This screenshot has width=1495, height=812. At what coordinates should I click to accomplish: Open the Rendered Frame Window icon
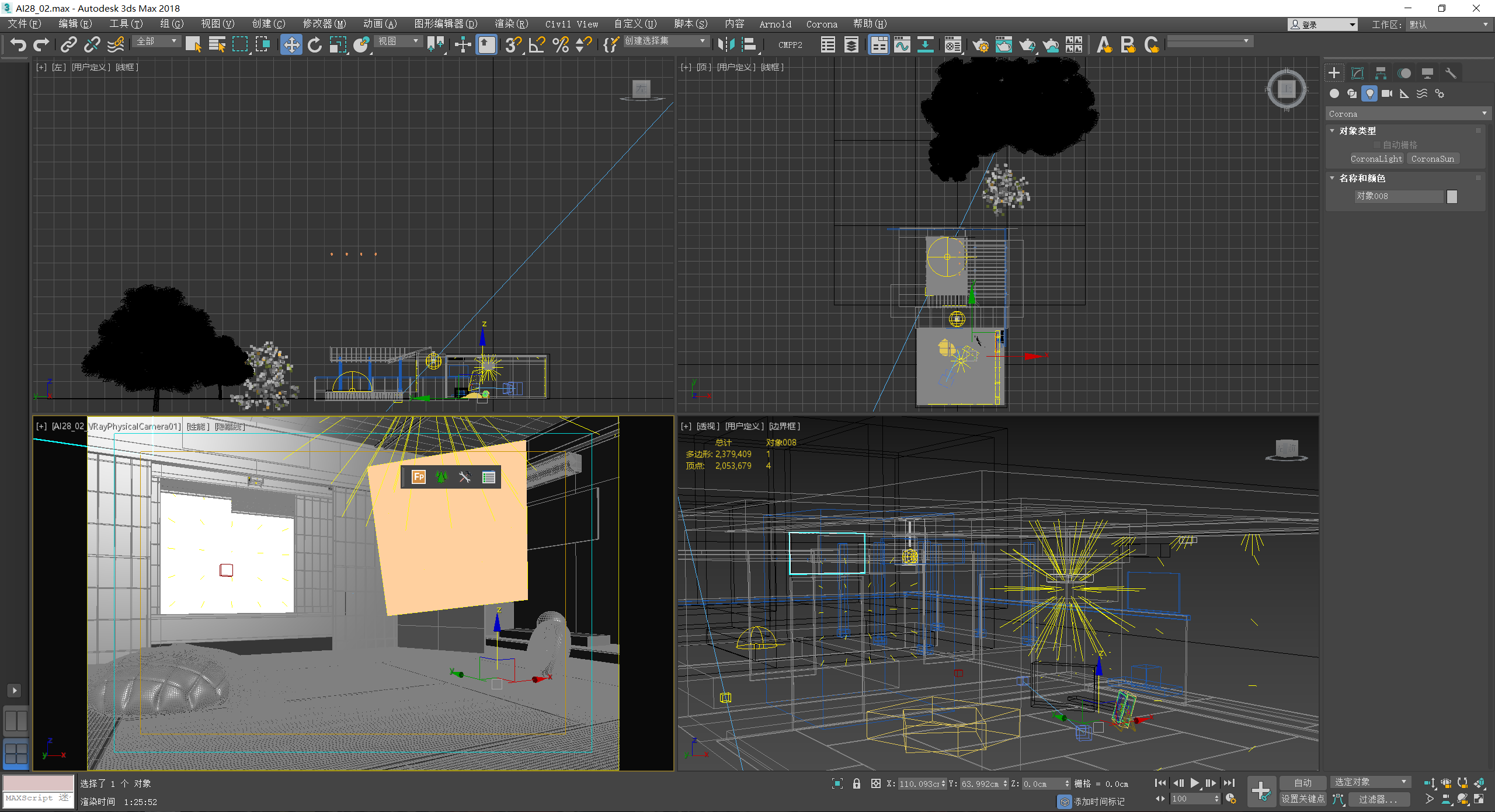1004,44
